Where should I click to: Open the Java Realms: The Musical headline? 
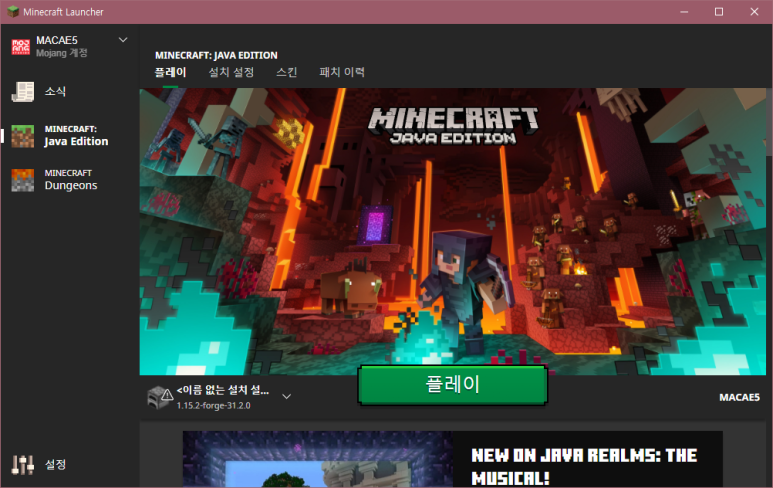[584, 466]
